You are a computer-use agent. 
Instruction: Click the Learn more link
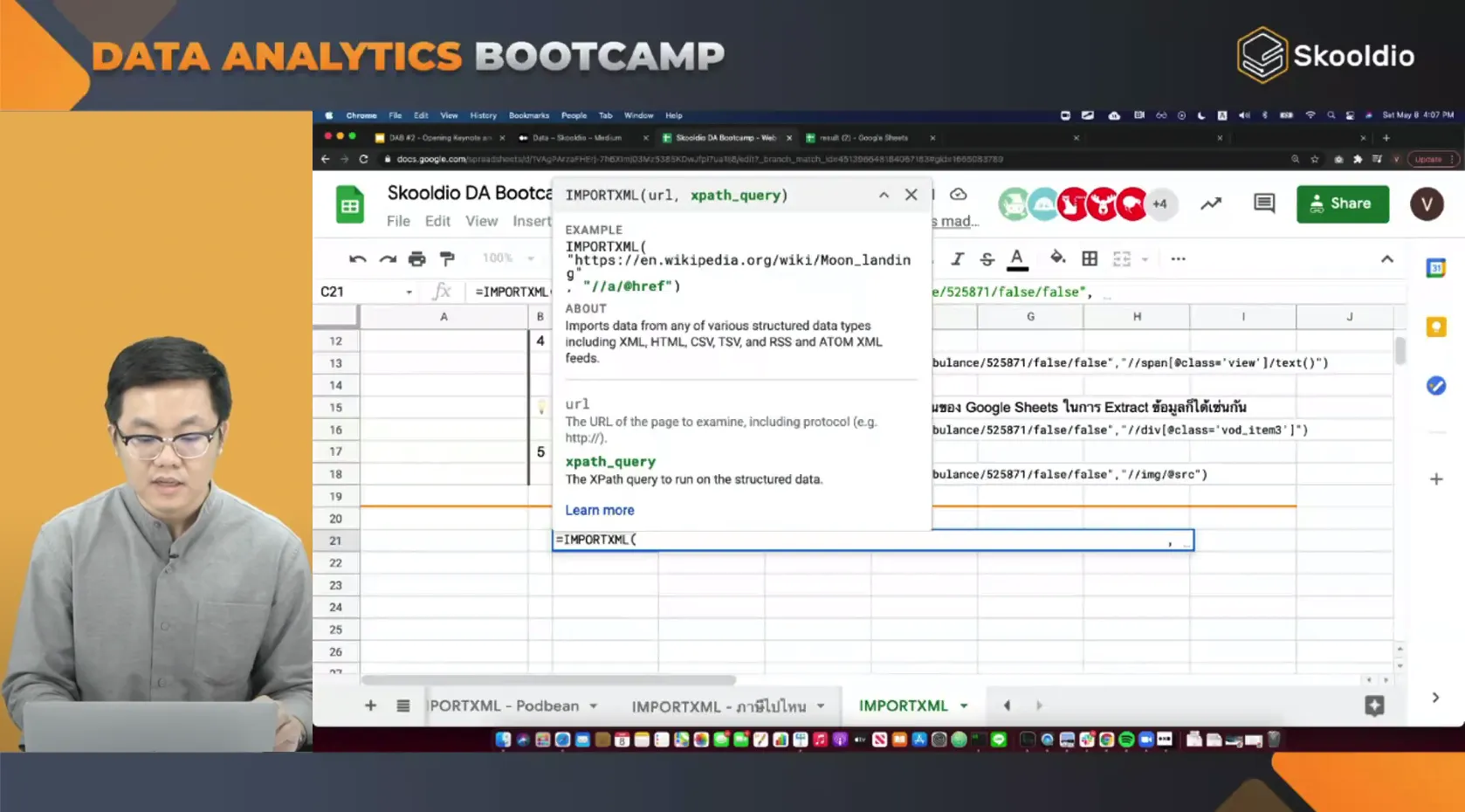pyautogui.click(x=600, y=510)
